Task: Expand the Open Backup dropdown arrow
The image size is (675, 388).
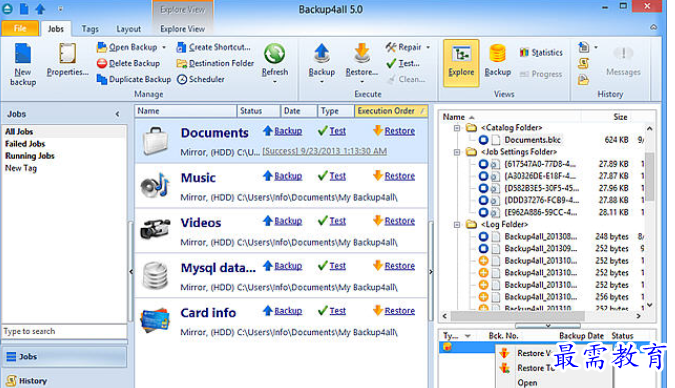Action: 164,47
